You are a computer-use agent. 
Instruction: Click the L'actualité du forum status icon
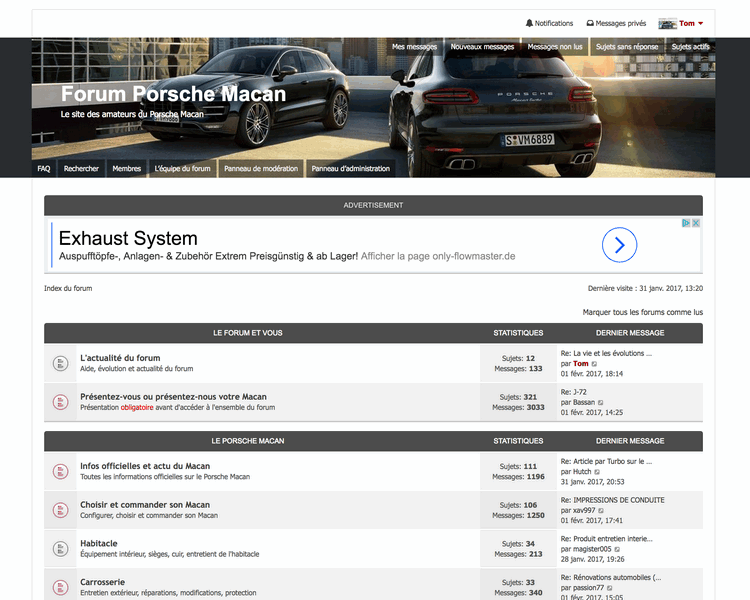60,363
